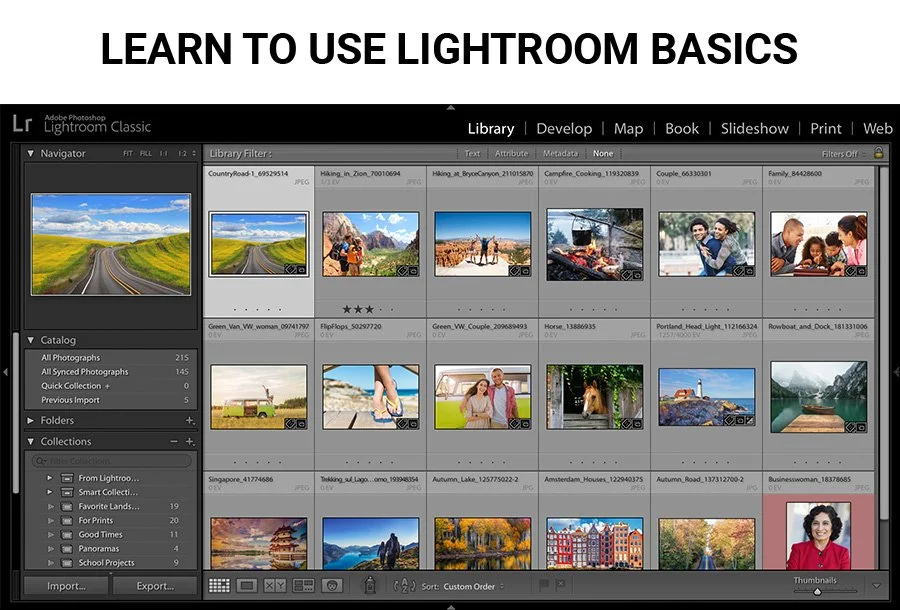Open Slideshow module
This screenshot has width=900, height=610.
point(754,129)
